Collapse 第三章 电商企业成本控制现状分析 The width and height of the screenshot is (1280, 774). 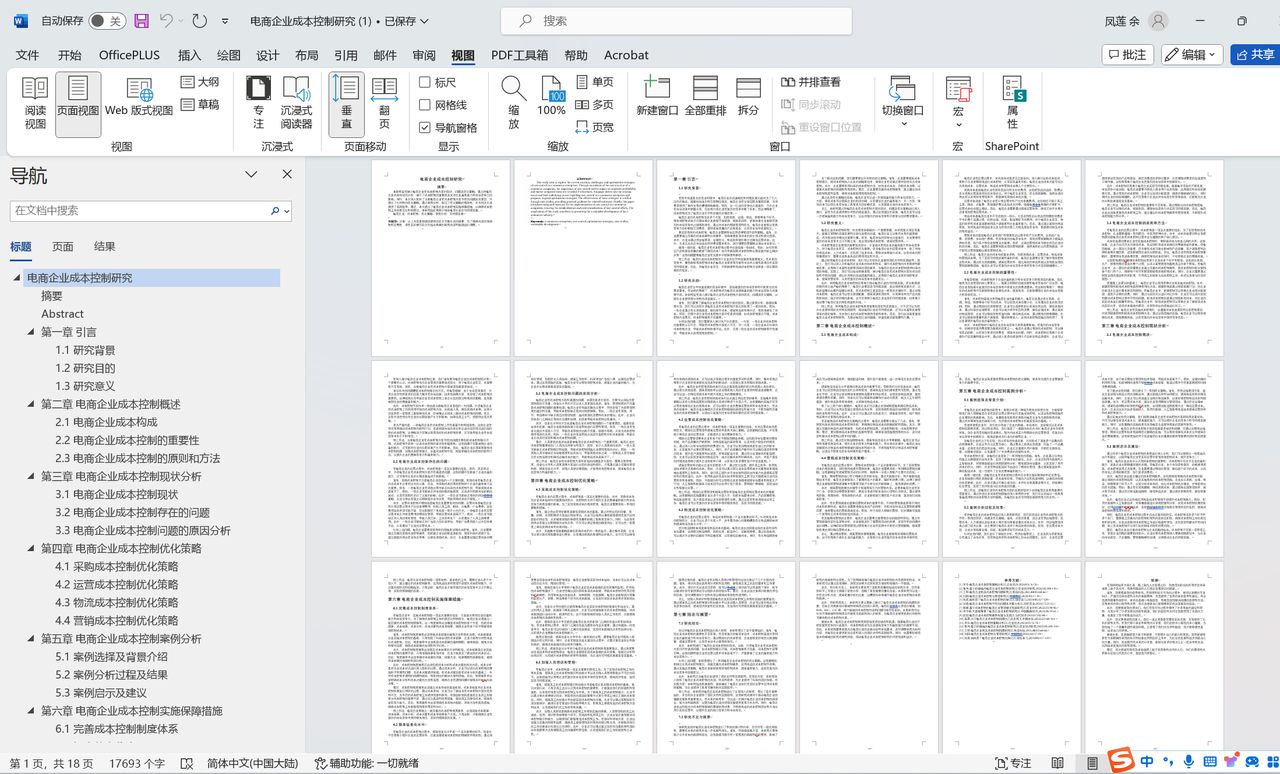31,476
